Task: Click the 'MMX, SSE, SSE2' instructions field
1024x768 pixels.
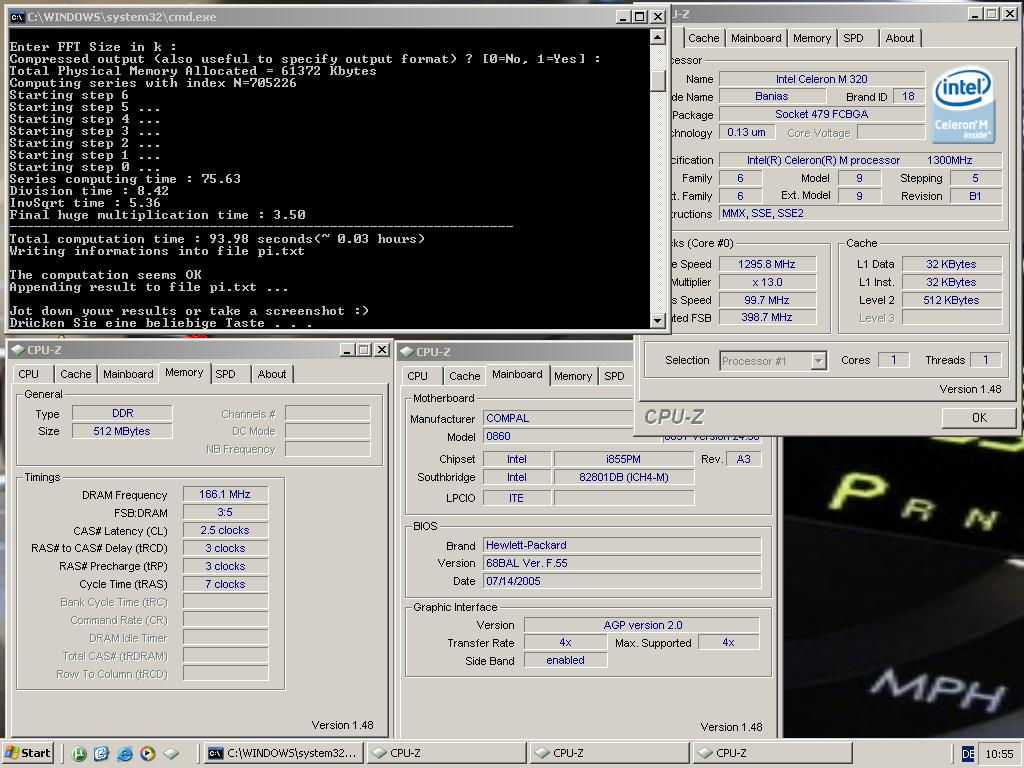Action: click(x=861, y=214)
